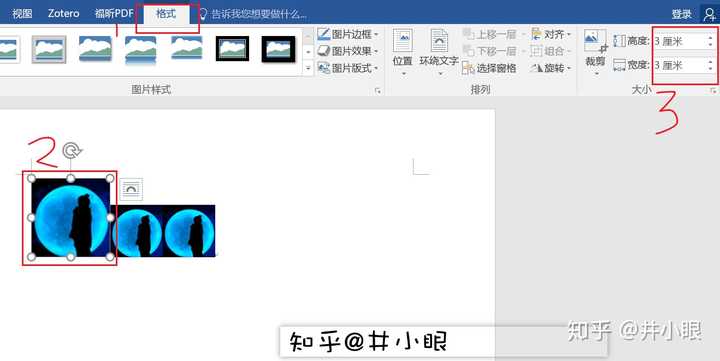Viewport: 720px width, 361px height.
Task: Open the 图片版式 picture layout menu
Action: tap(349, 68)
